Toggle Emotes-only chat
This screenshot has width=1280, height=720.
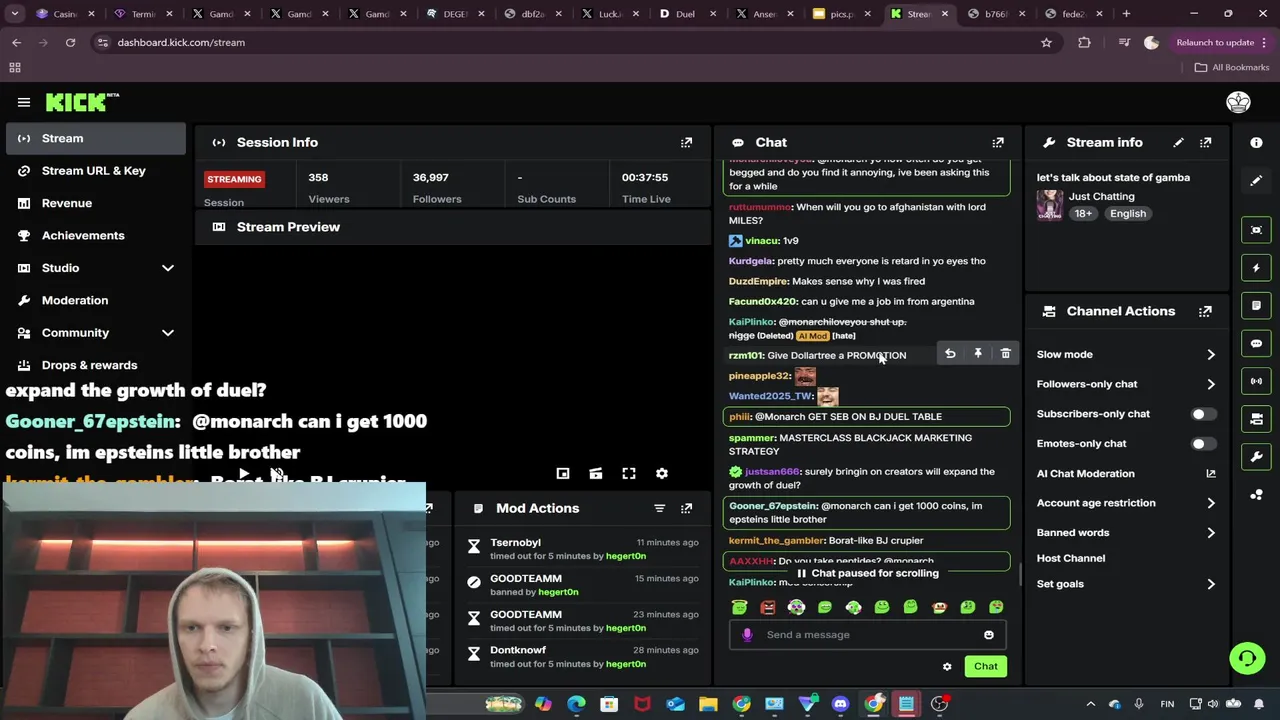click(x=1203, y=444)
